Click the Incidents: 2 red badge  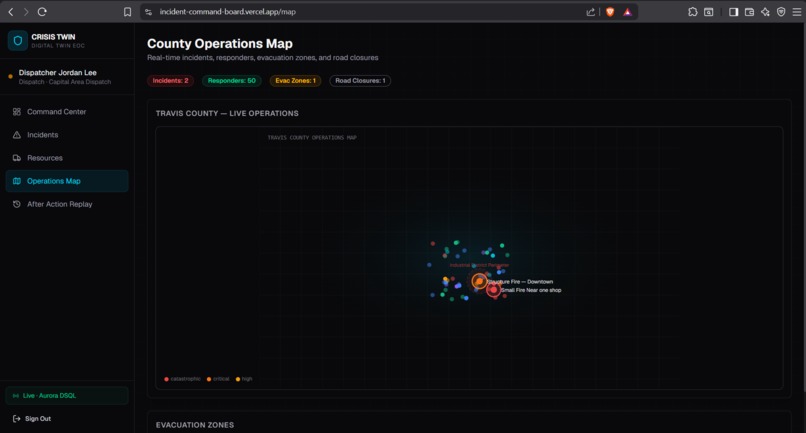(x=170, y=81)
